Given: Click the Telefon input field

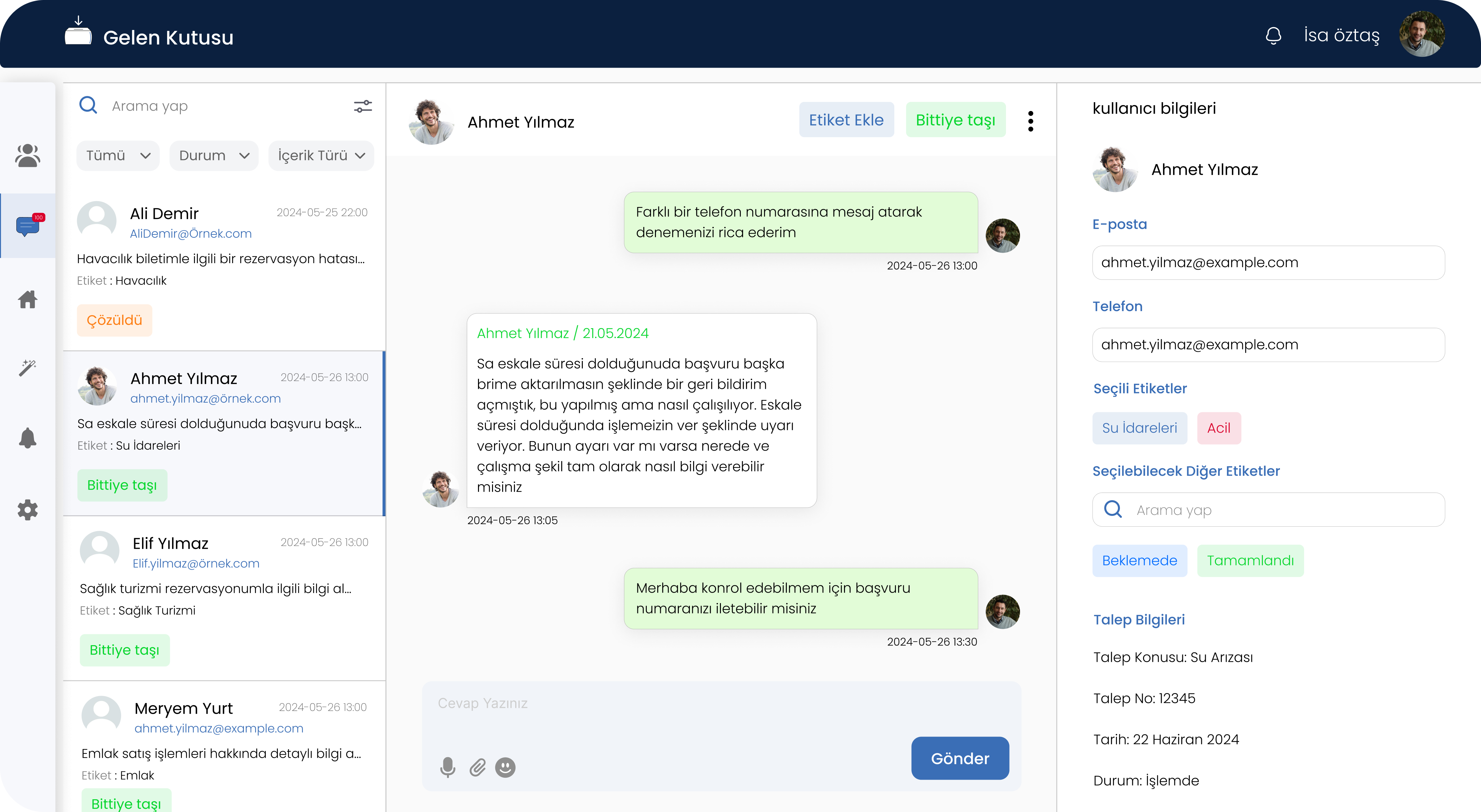Looking at the screenshot, I should (x=1268, y=344).
